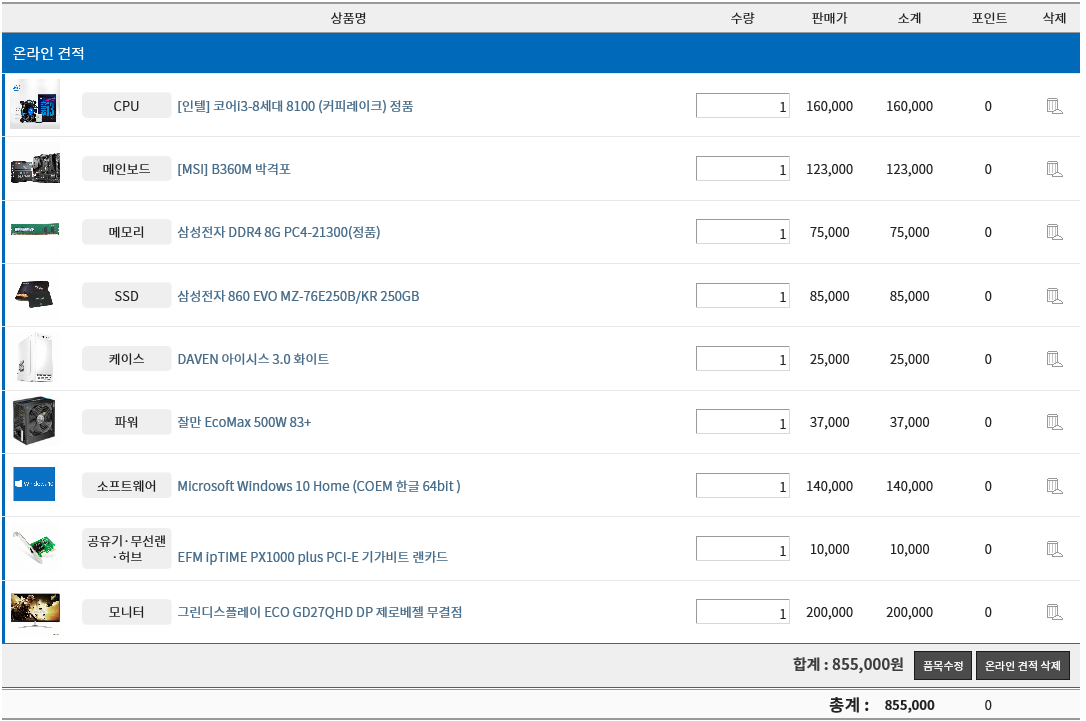The image size is (1086, 721).
Task: Click the 온라인 견적 삭제 button
Action: [1022, 666]
